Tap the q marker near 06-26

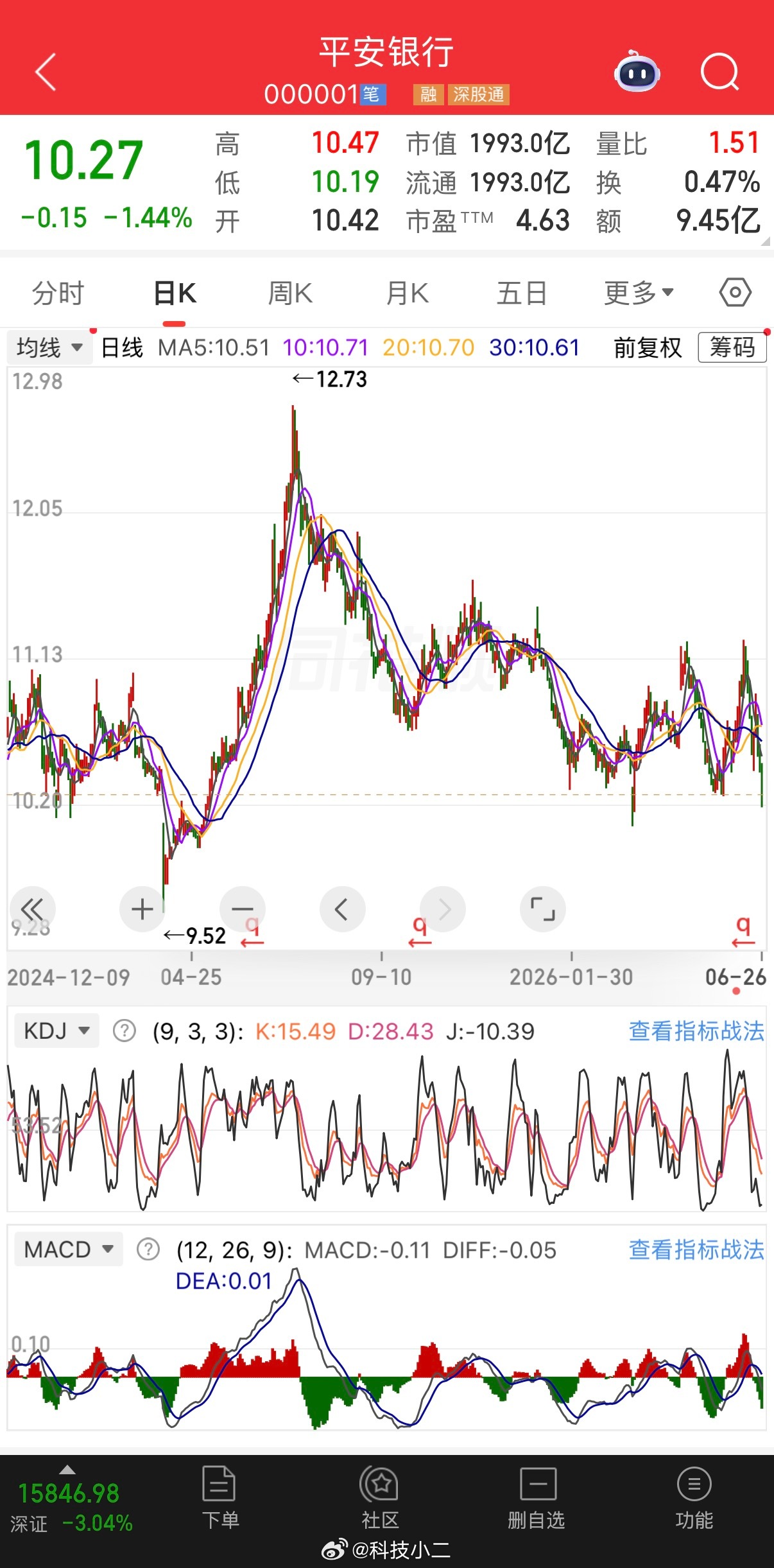[x=743, y=932]
